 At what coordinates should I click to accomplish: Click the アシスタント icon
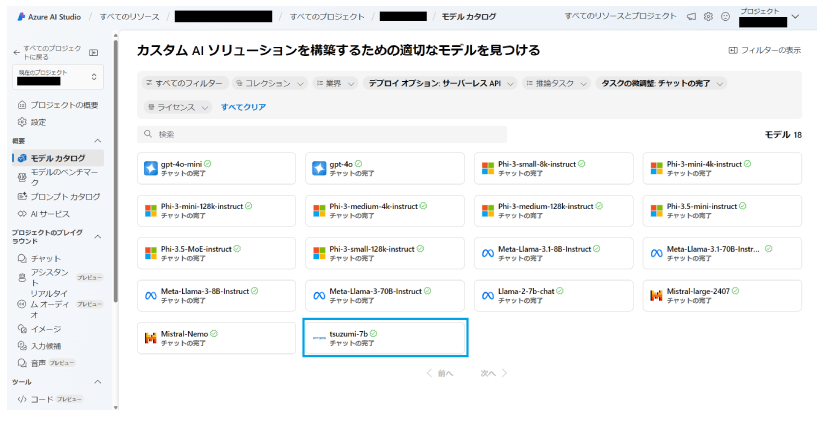point(22,277)
